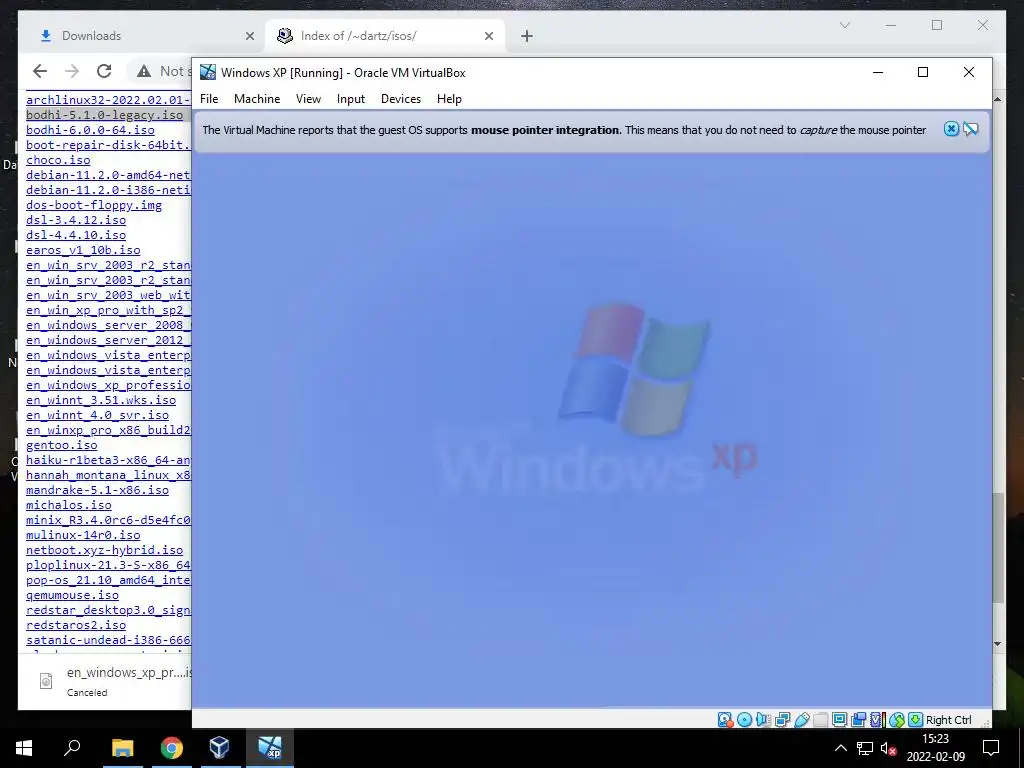The height and width of the screenshot is (768, 1024).
Task: Open the Windows Start menu
Action: click(24, 748)
